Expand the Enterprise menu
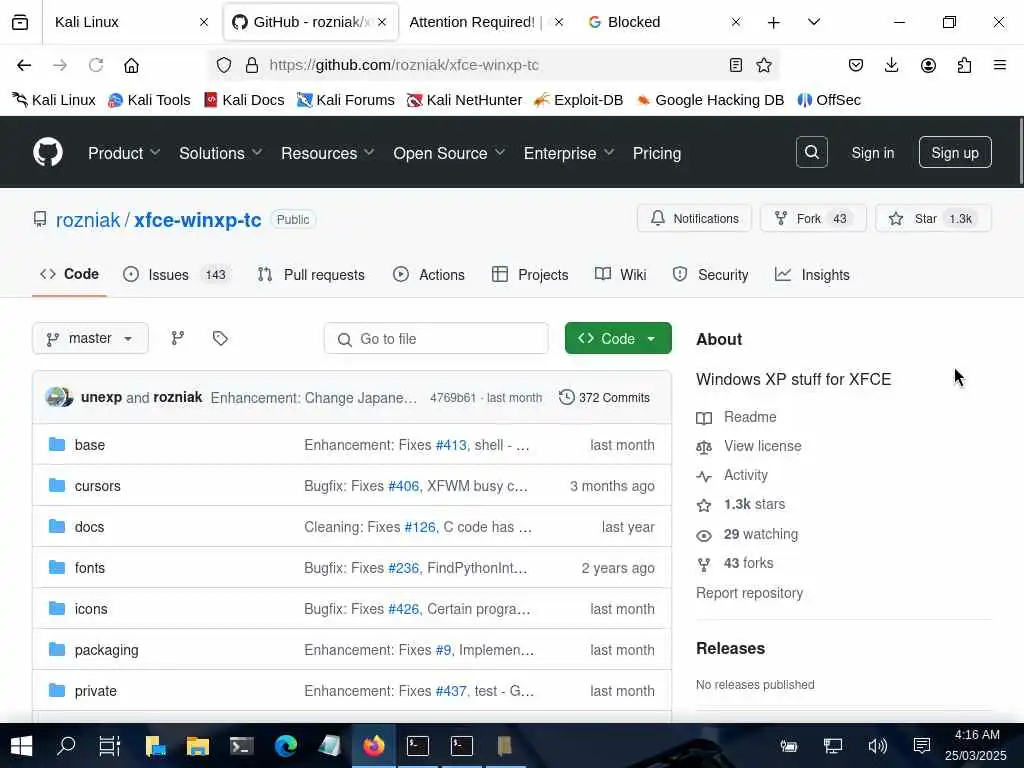The width and height of the screenshot is (1024, 768). pos(569,153)
